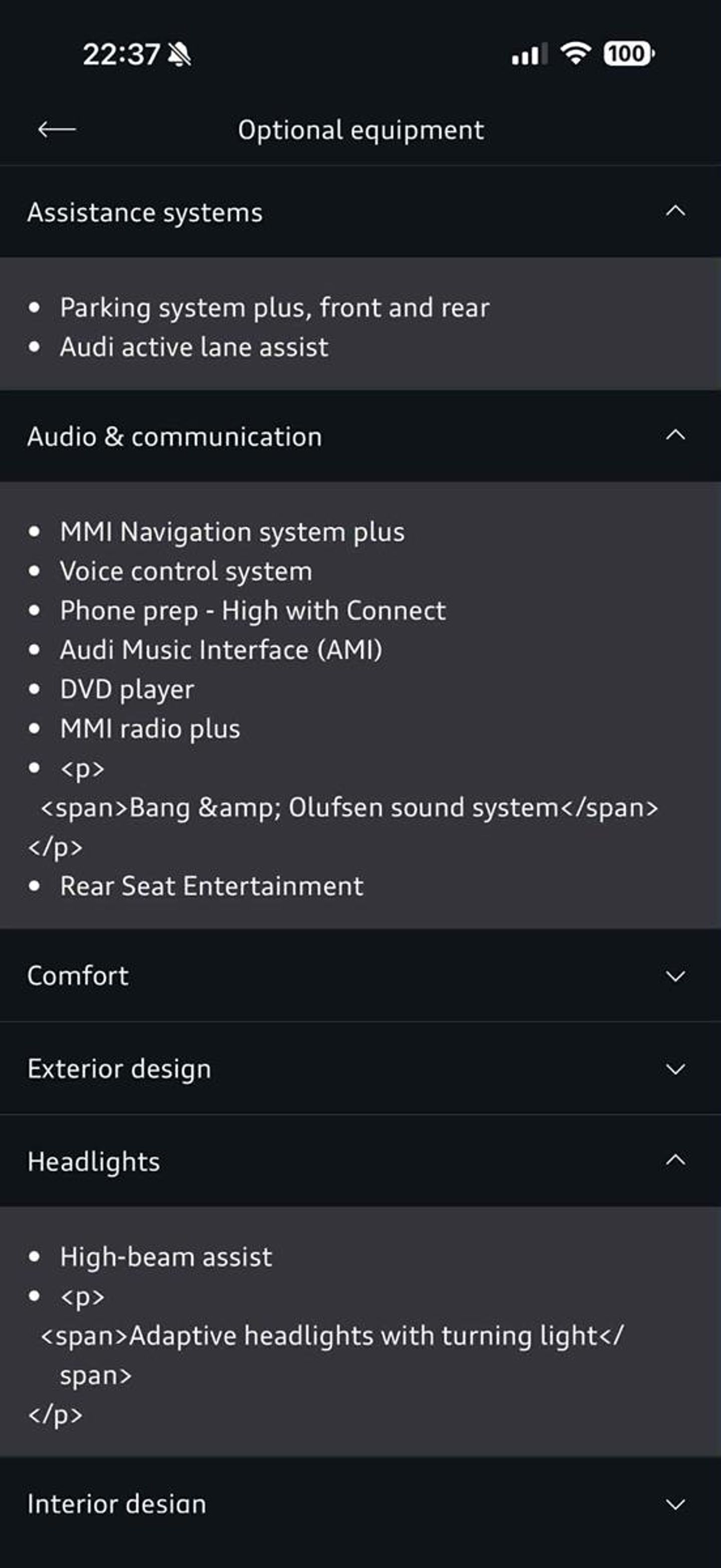
Task: Collapse the Headlights section chevron
Action: coord(675,1161)
